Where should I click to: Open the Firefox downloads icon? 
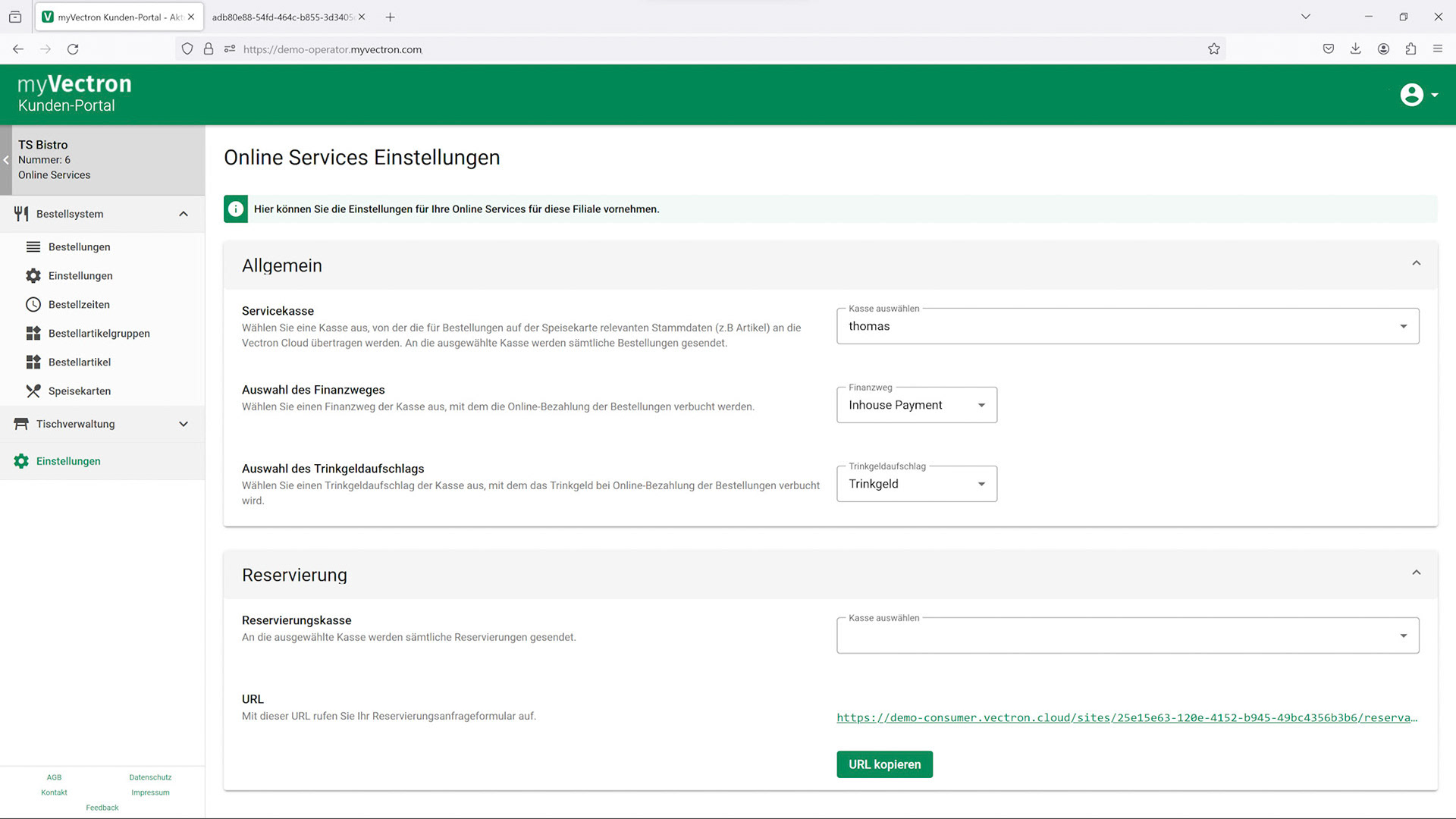tap(1355, 49)
